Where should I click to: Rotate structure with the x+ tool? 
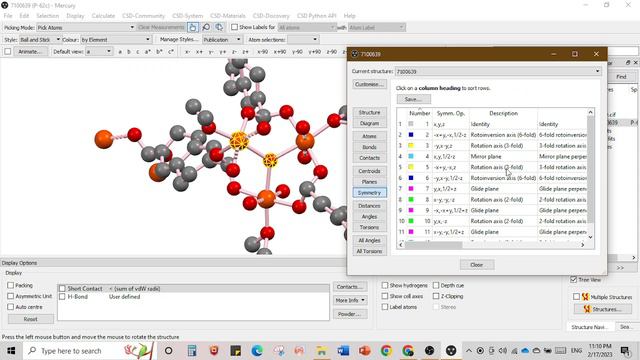click(199, 52)
